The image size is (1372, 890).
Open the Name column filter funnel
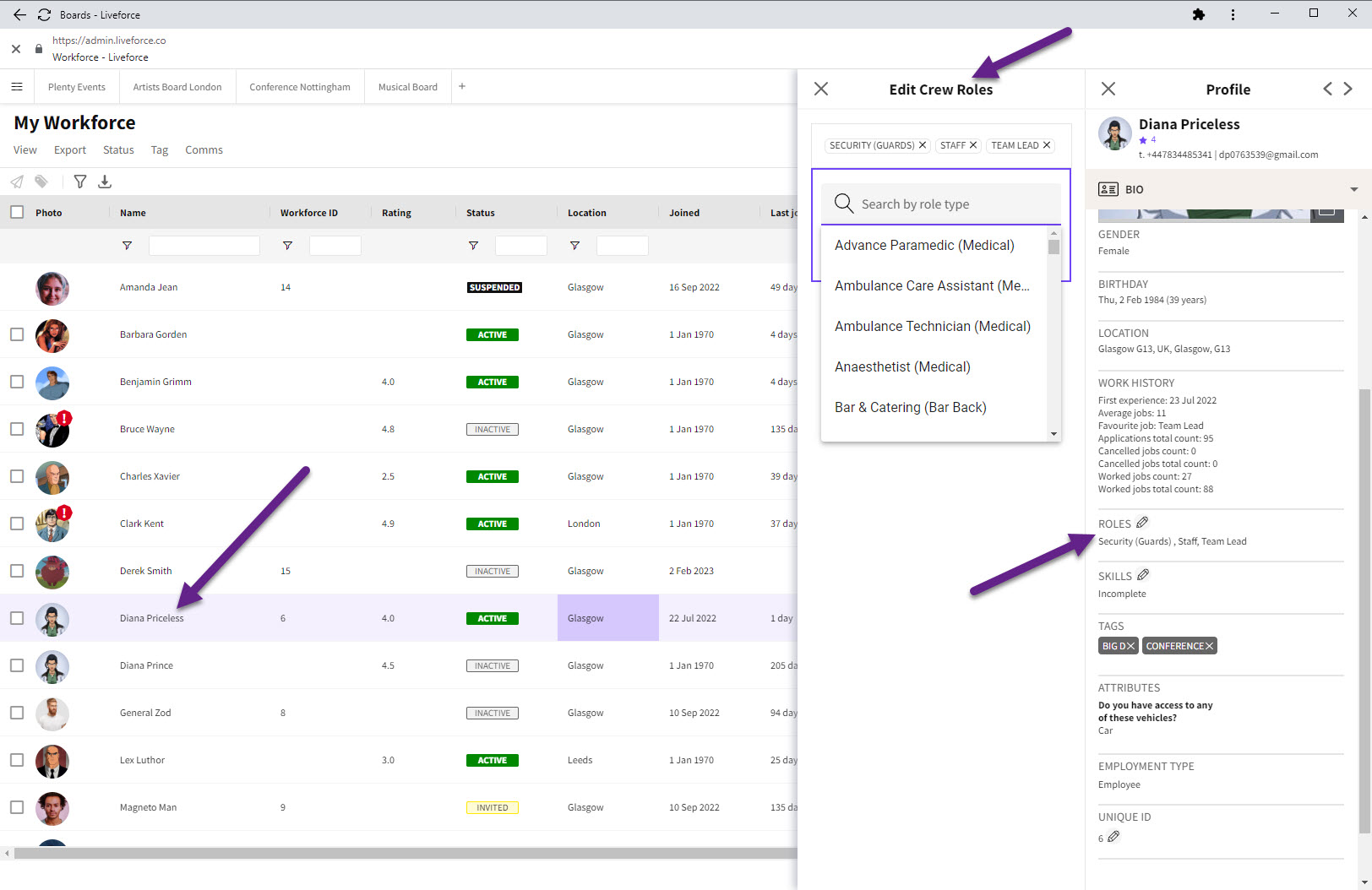click(x=127, y=246)
